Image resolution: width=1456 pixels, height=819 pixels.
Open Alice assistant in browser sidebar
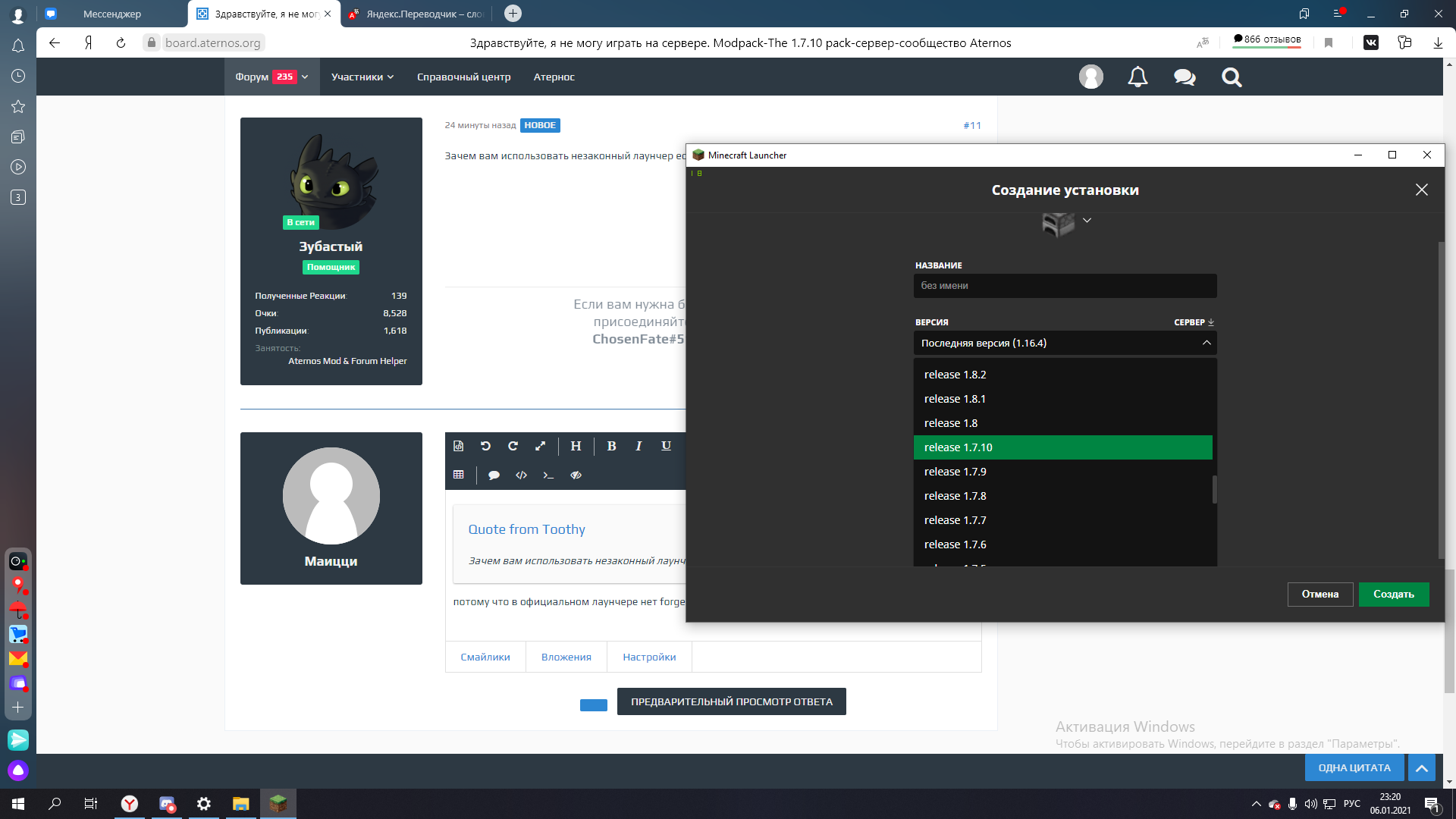point(18,770)
